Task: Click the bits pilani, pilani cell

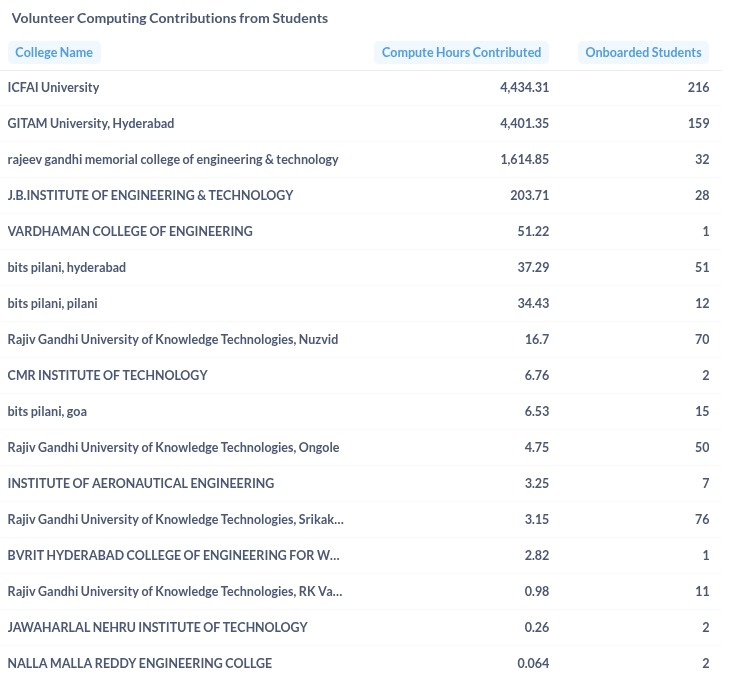Action: [x=53, y=303]
